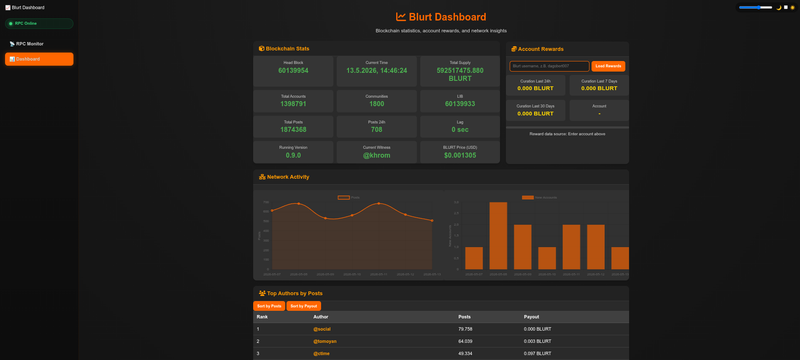
Task: Click Running Version value 0.9.0
Action: [x=293, y=155]
